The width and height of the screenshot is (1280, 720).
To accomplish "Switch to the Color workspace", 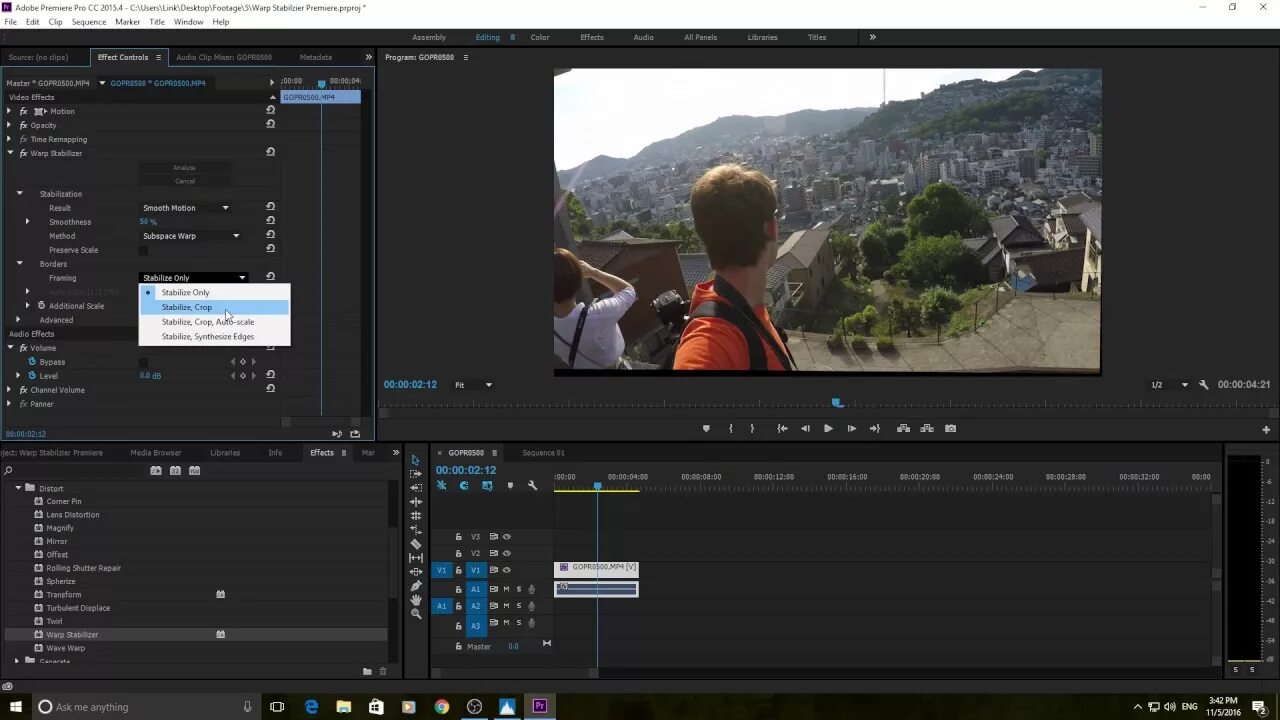I will coord(540,37).
